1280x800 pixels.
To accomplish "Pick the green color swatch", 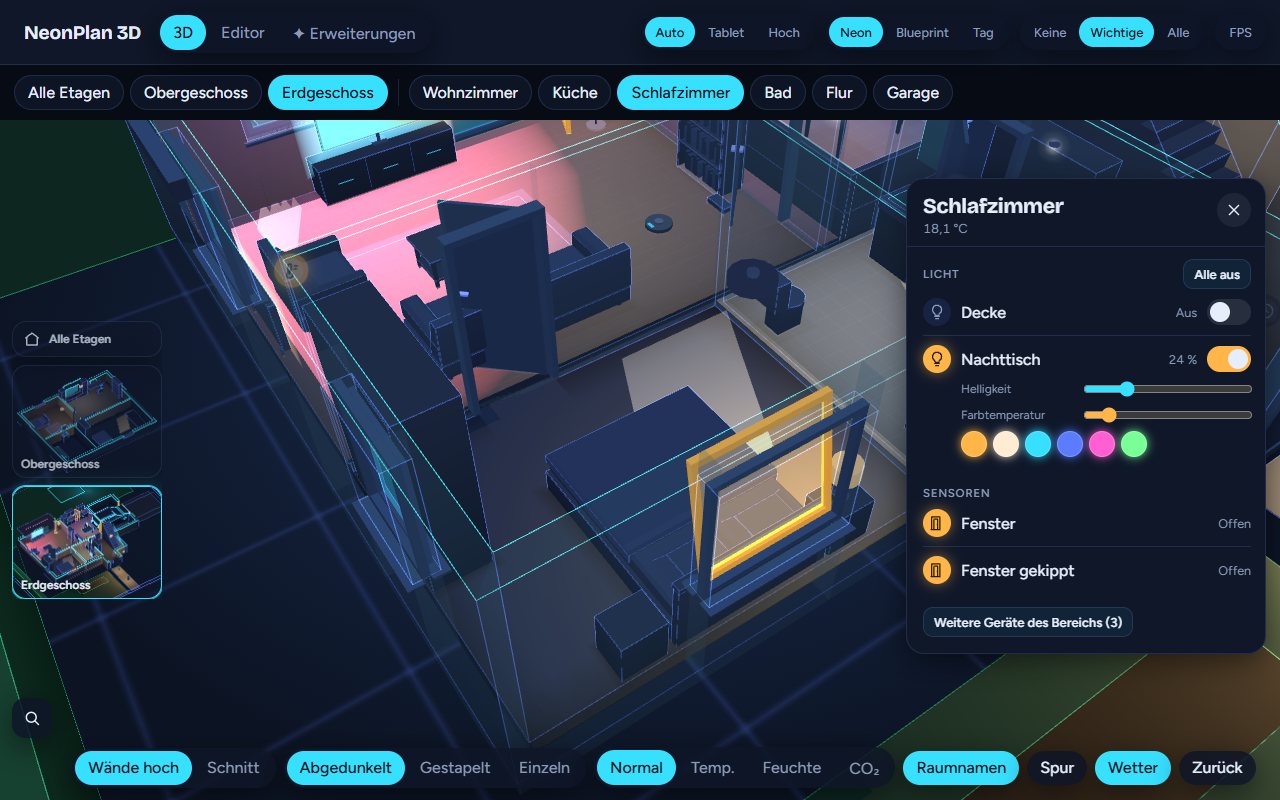I will tap(1134, 444).
